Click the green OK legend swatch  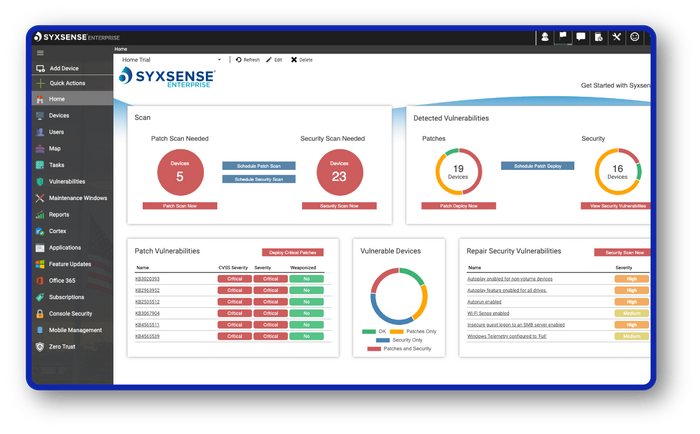pos(369,332)
